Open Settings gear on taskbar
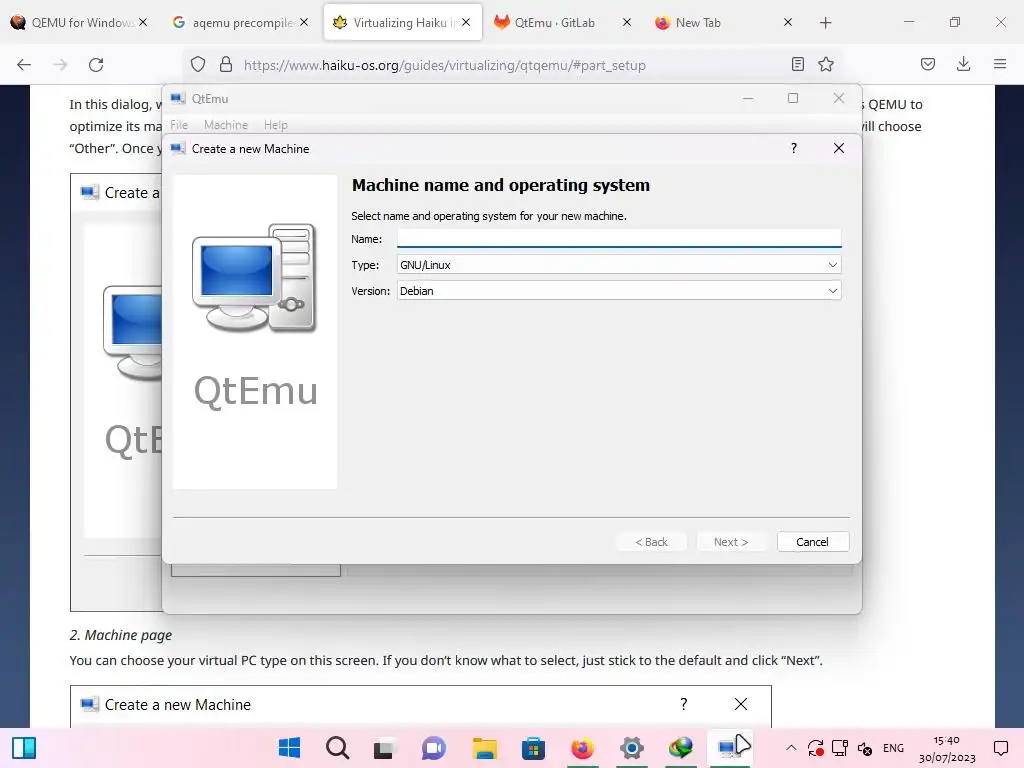 pyautogui.click(x=632, y=748)
